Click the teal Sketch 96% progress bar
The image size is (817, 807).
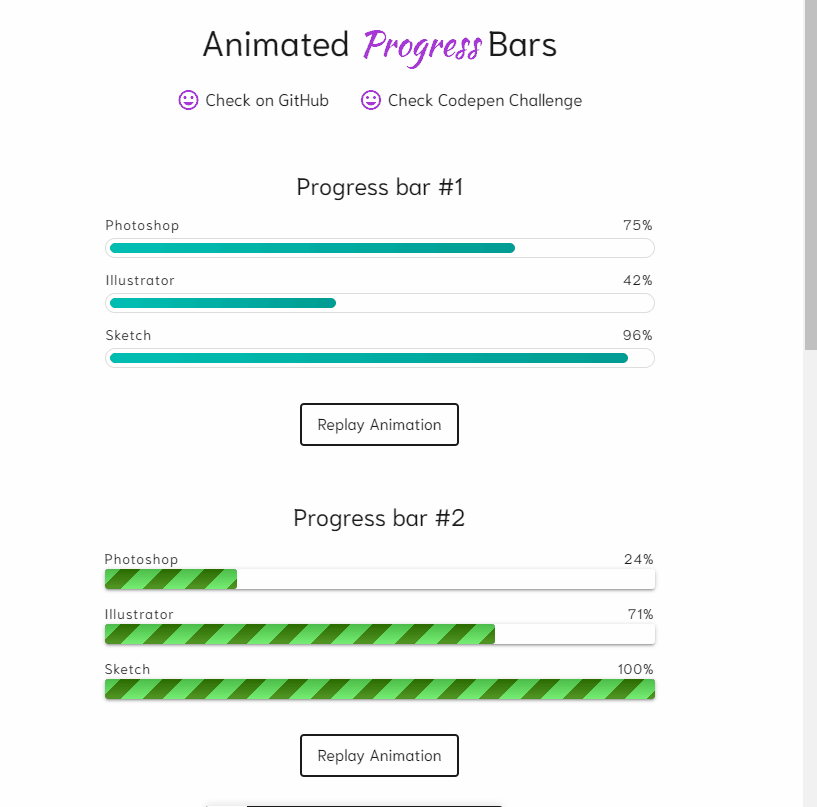point(368,358)
